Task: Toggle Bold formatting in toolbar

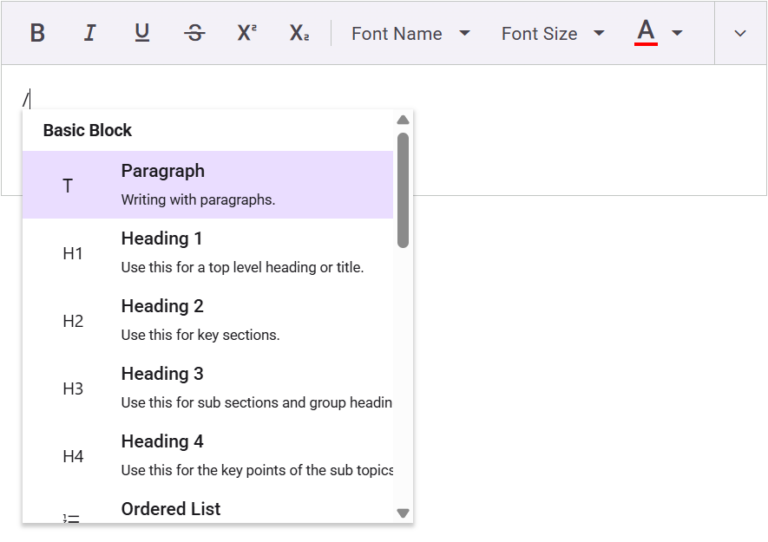Action: click(37, 33)
